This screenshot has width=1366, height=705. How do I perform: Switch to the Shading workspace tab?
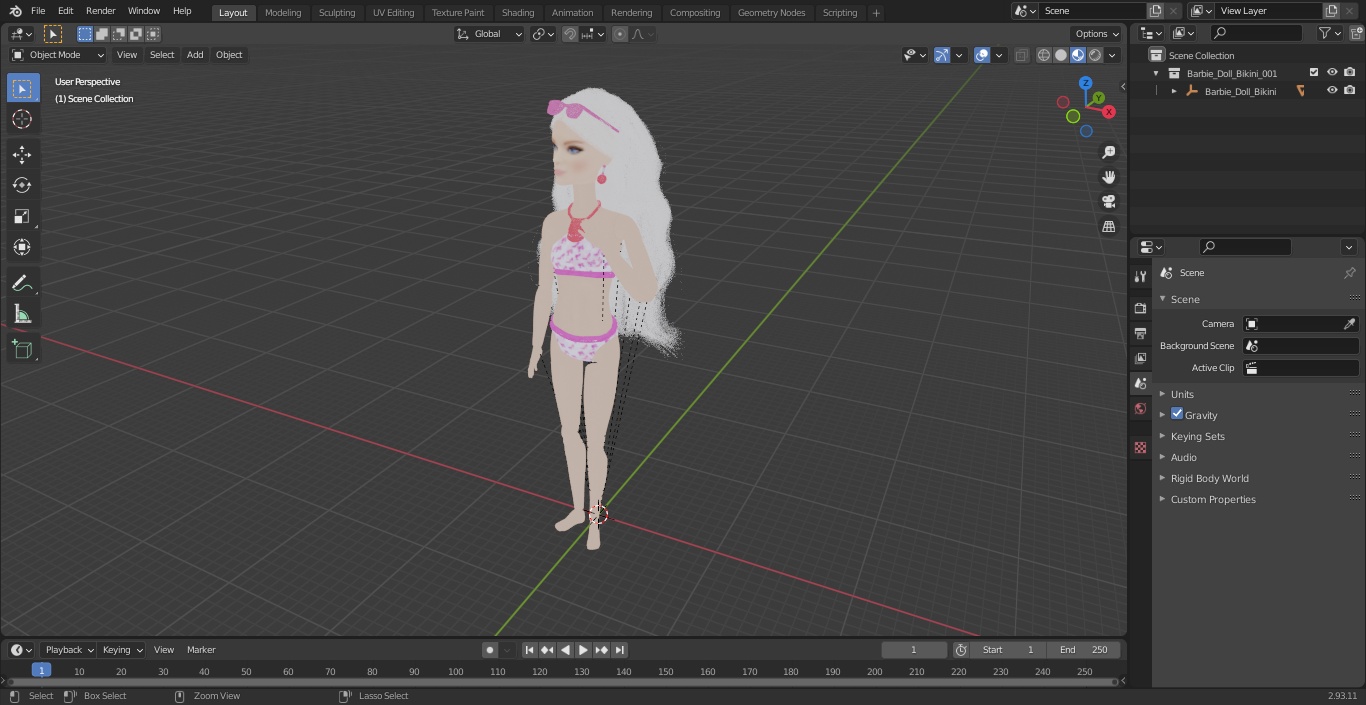(x=518, y=12)
